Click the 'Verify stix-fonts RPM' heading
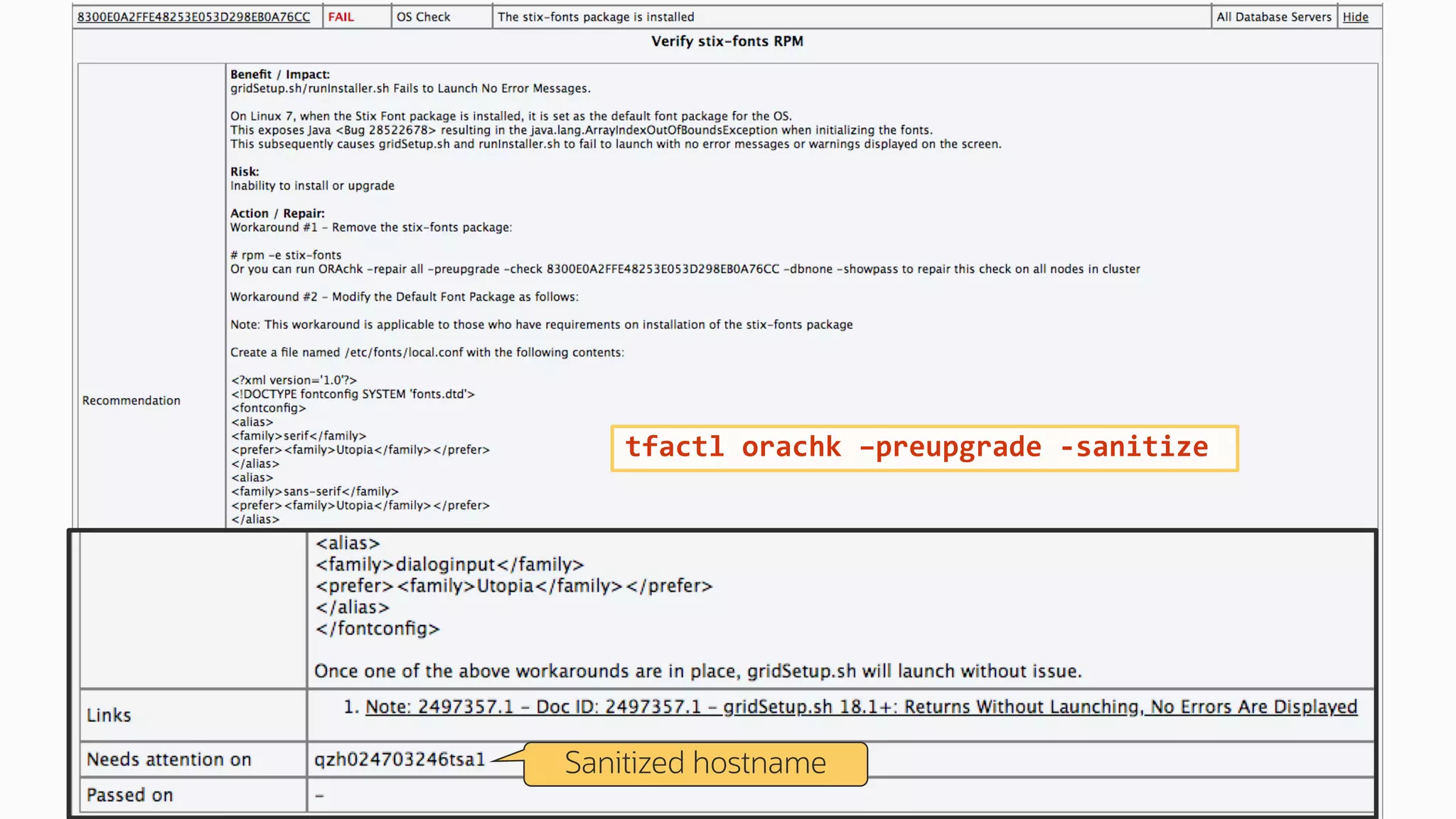The height and width of the screenshot is (819, 1456). pos(727,41)
